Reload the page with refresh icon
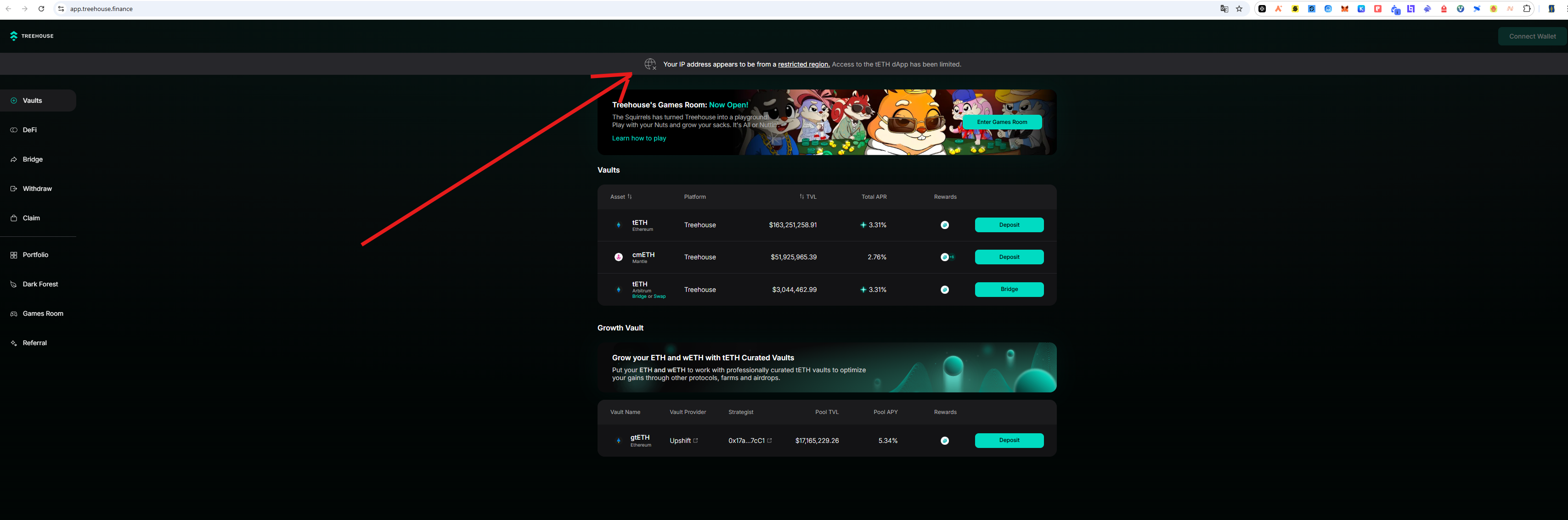 pos(41,9)
